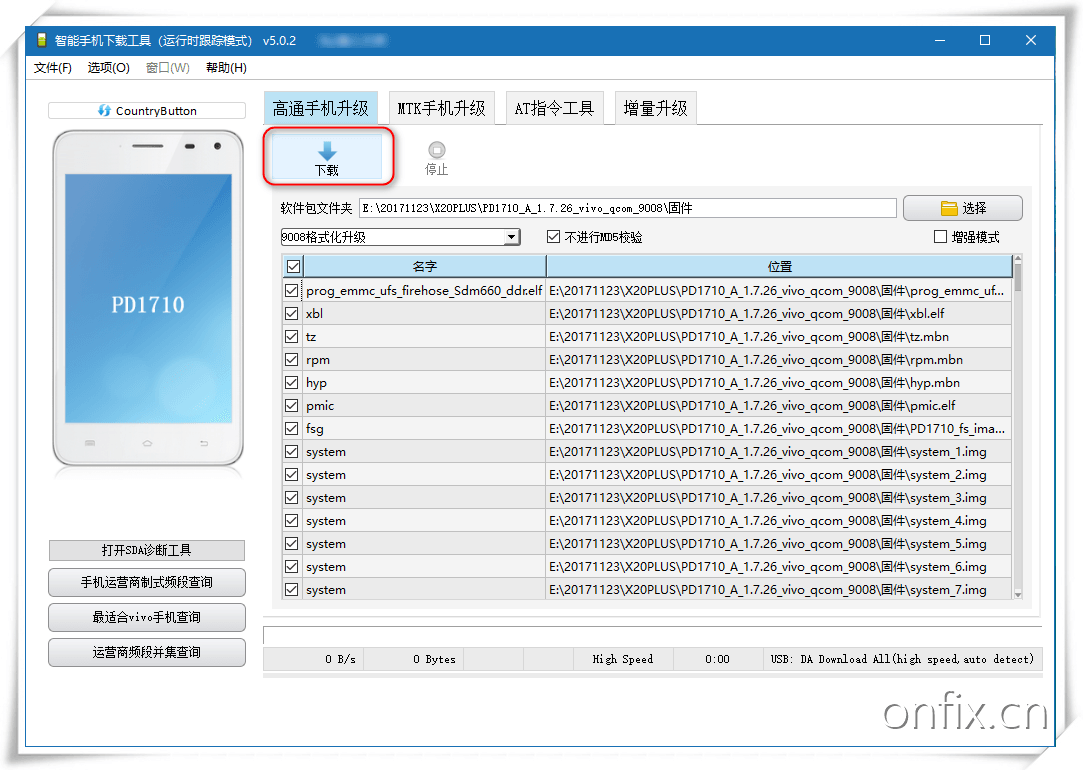This screenshot has height=770, width=1083.
Task: Uncheck the pmic firmware row
Action: [x=290, y=405]
